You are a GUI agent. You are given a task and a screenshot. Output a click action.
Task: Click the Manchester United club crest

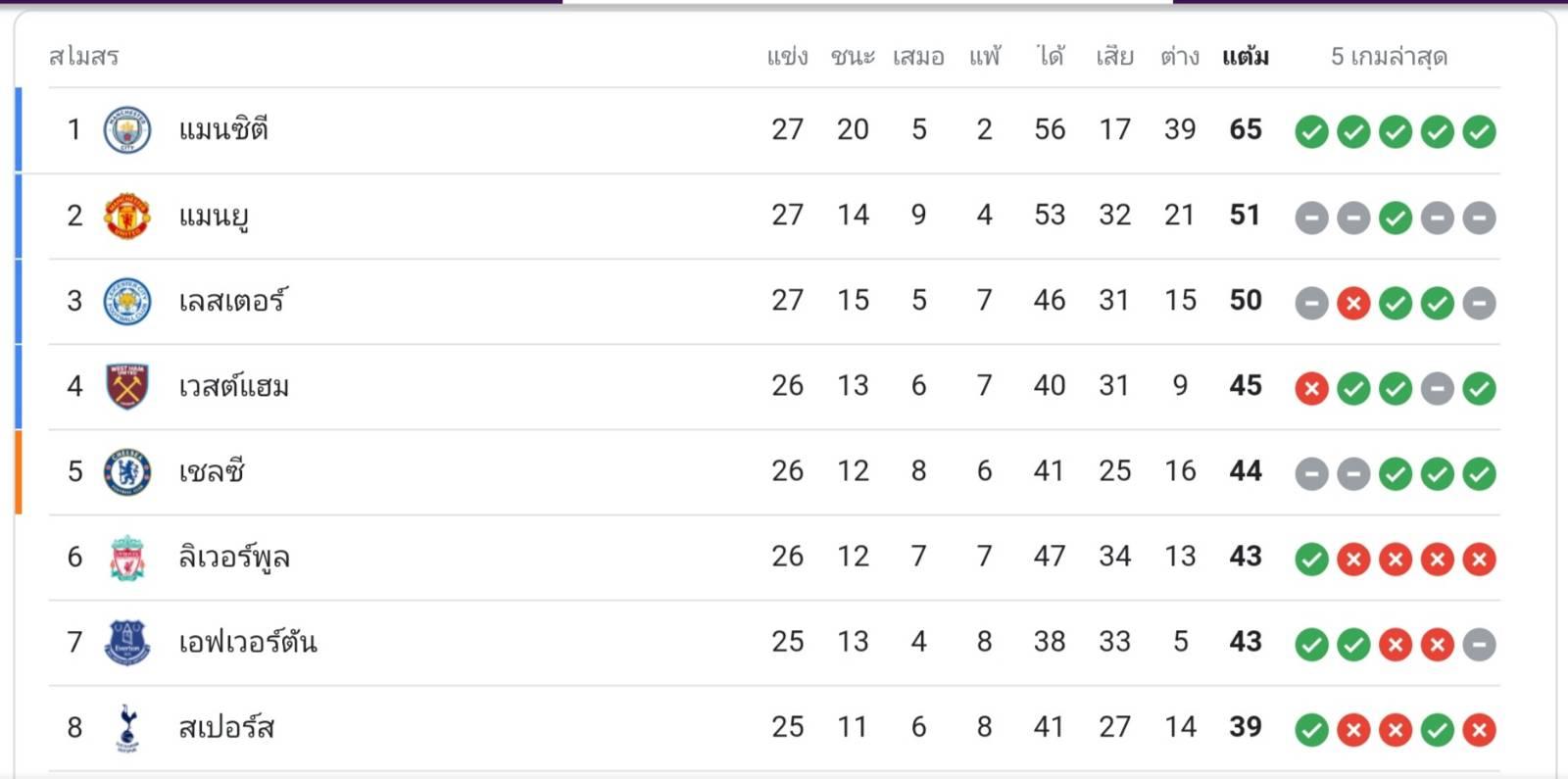point(127,216)
